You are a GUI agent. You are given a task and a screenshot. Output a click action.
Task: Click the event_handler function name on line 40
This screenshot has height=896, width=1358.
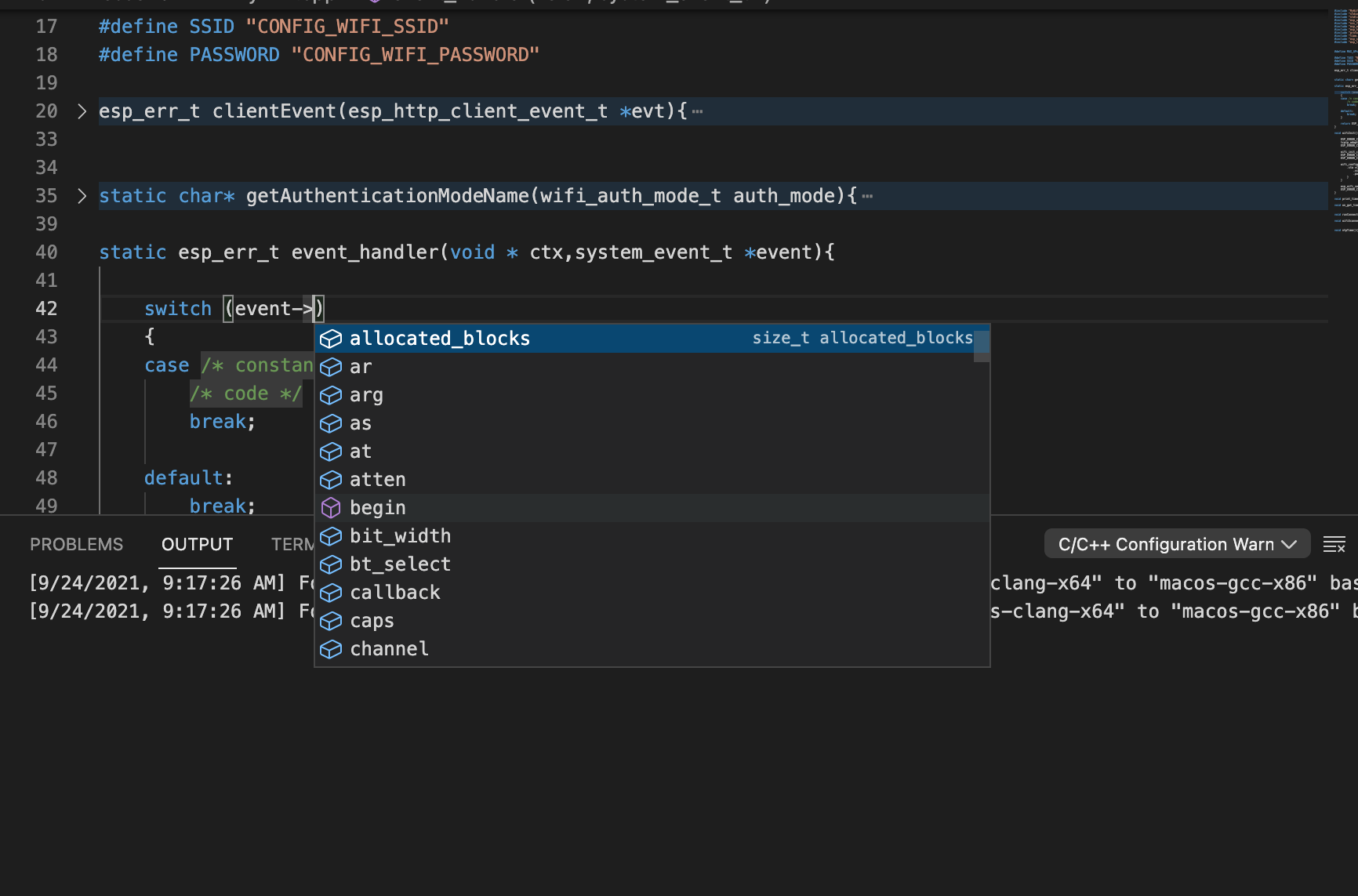point(365,252)
